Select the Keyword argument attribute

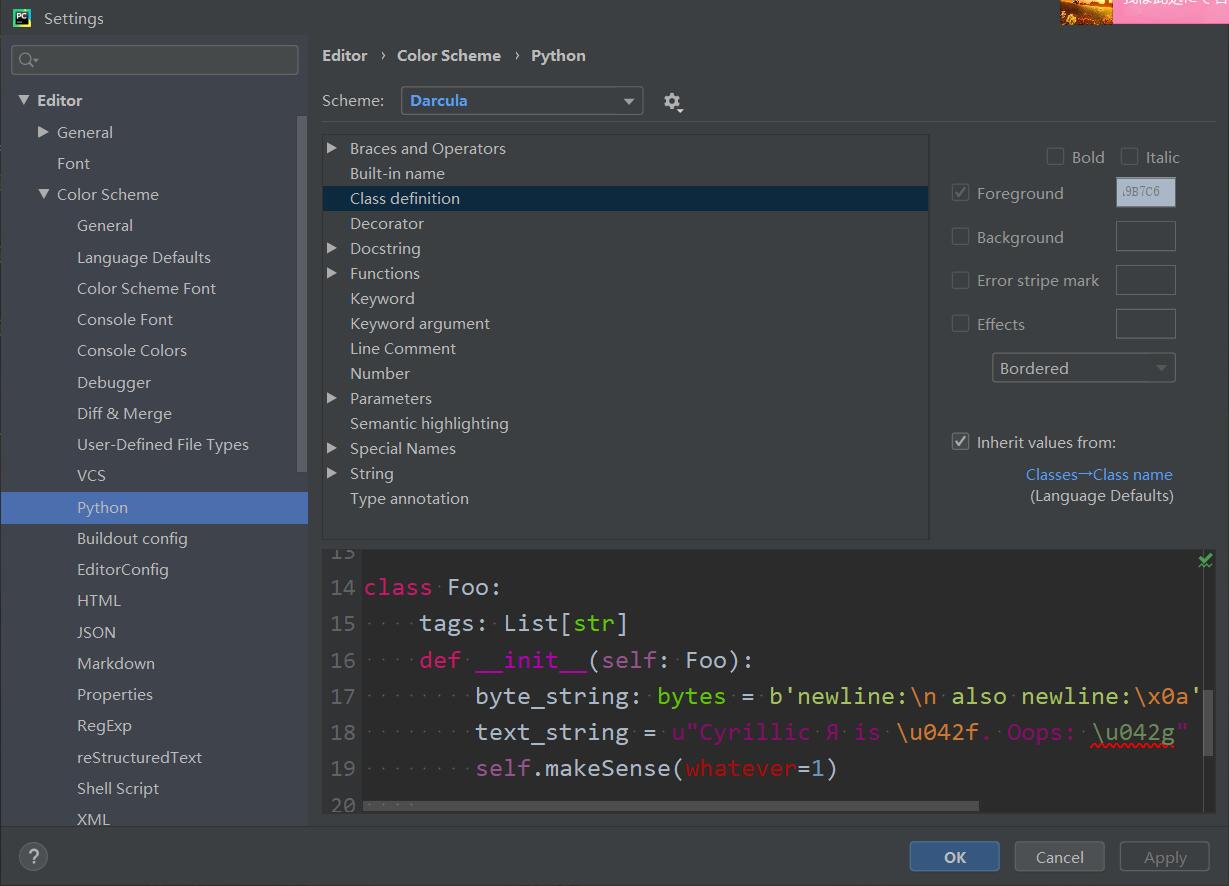(420, 323)
